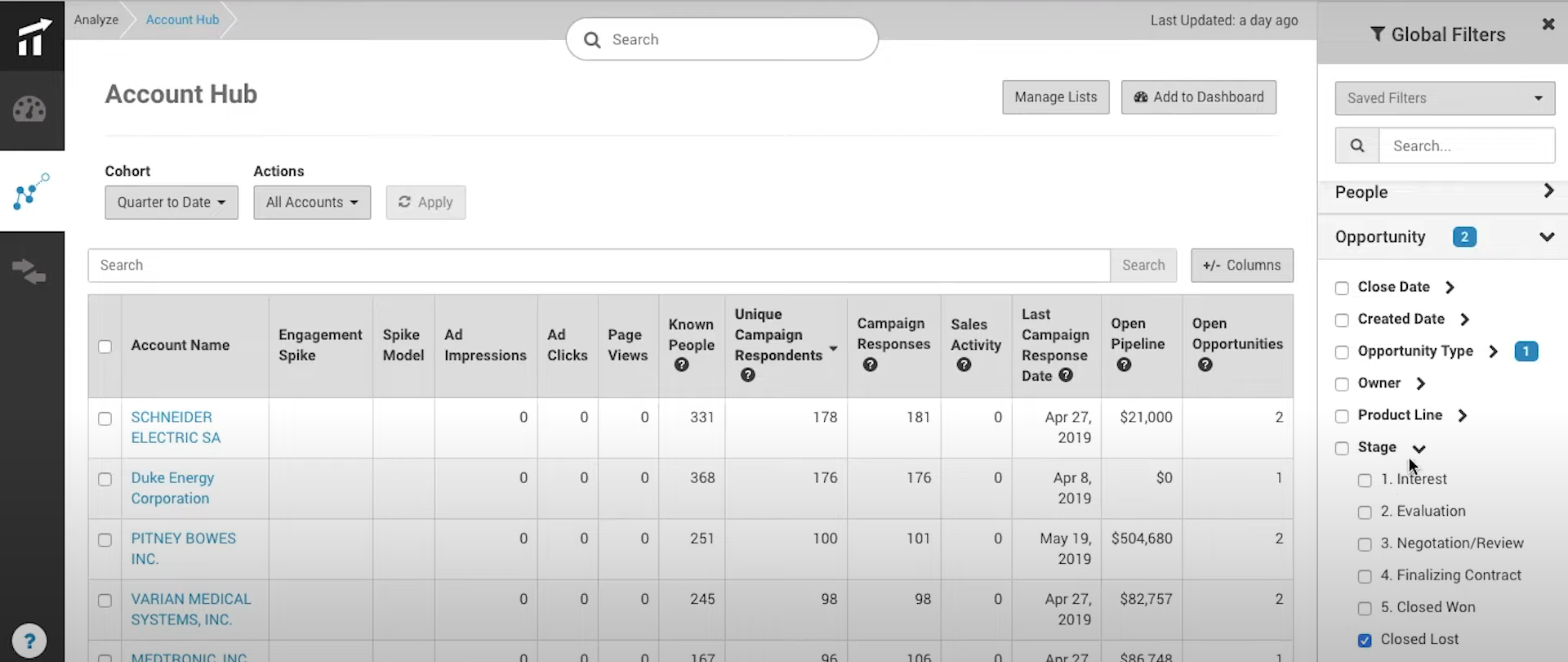Select the PITNEY BOWES INC. row checkbox
The height and width of the screenshot is (662, 1568).
pos(105,540)
